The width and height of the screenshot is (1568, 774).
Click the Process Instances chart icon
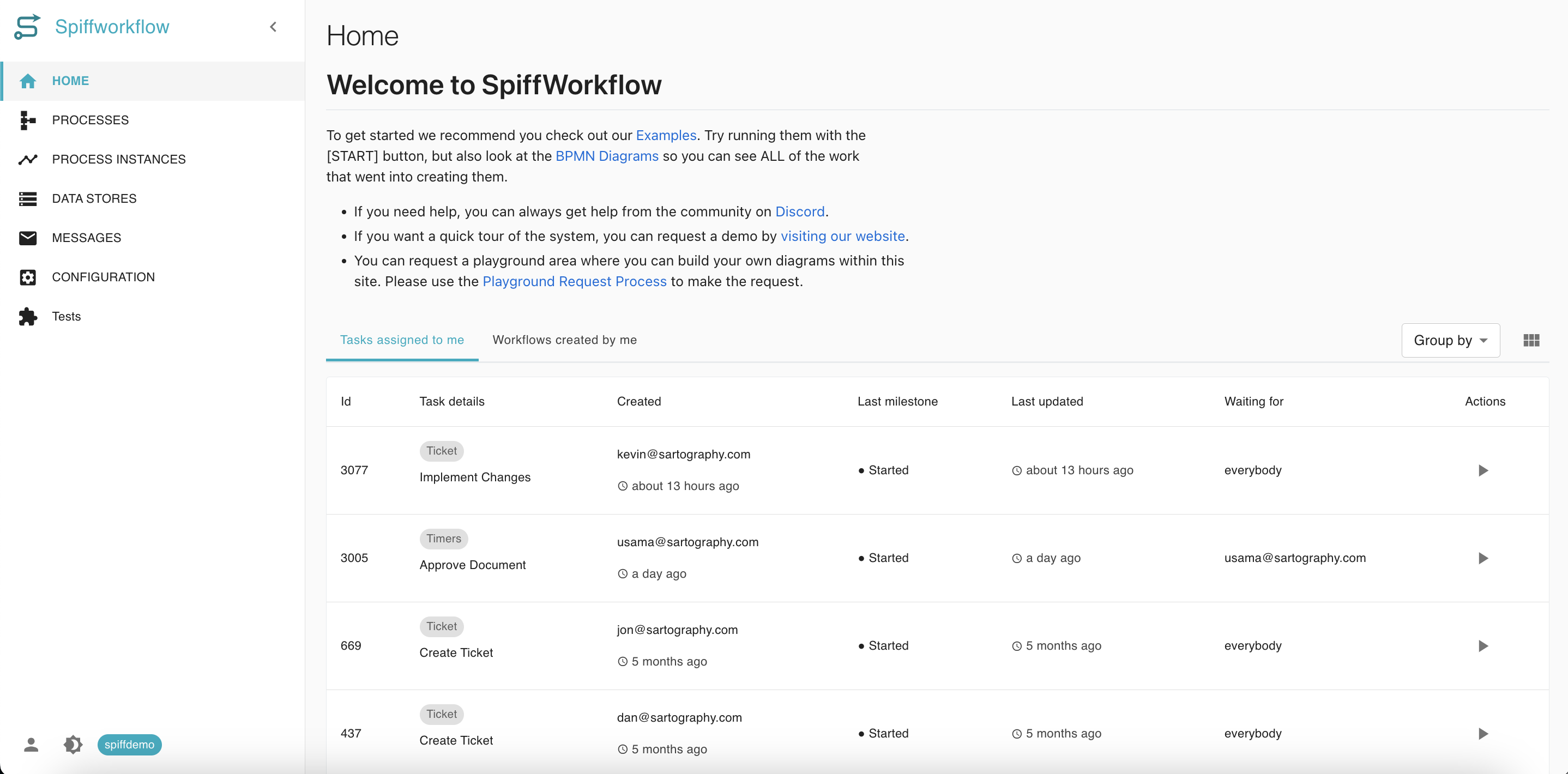click(28, 159)
